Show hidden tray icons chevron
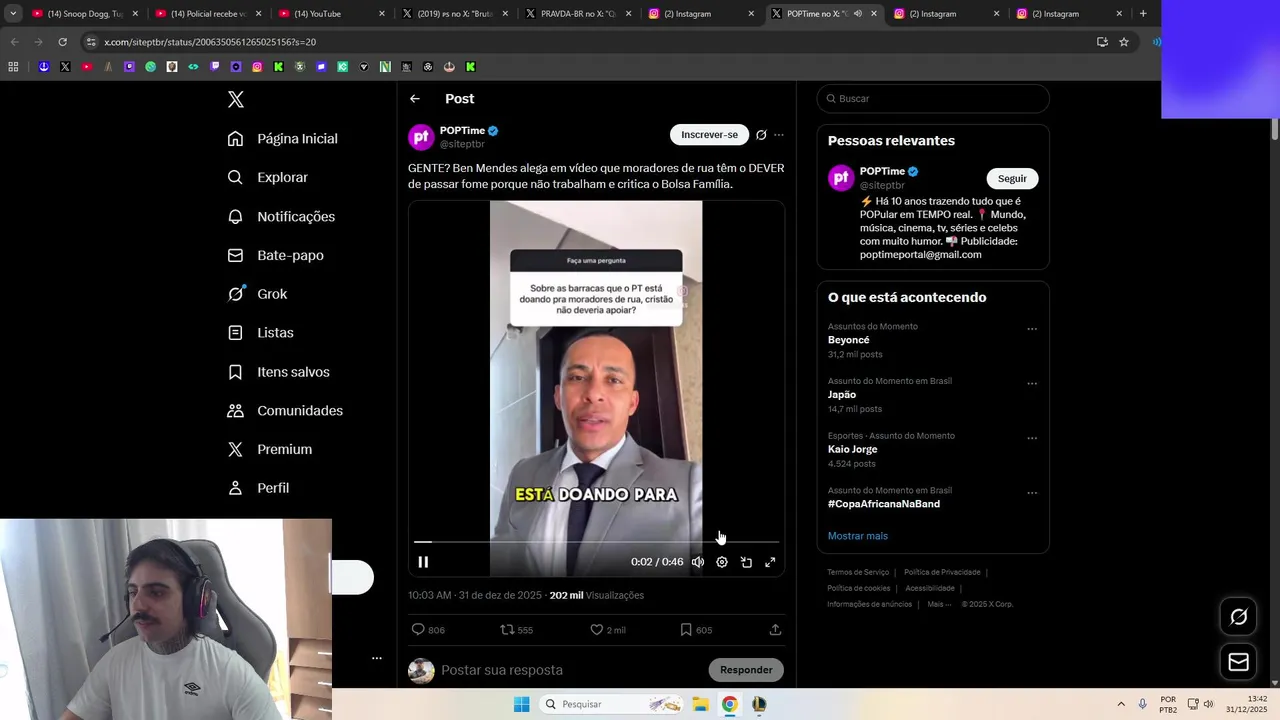 [x=1121, y=704]
